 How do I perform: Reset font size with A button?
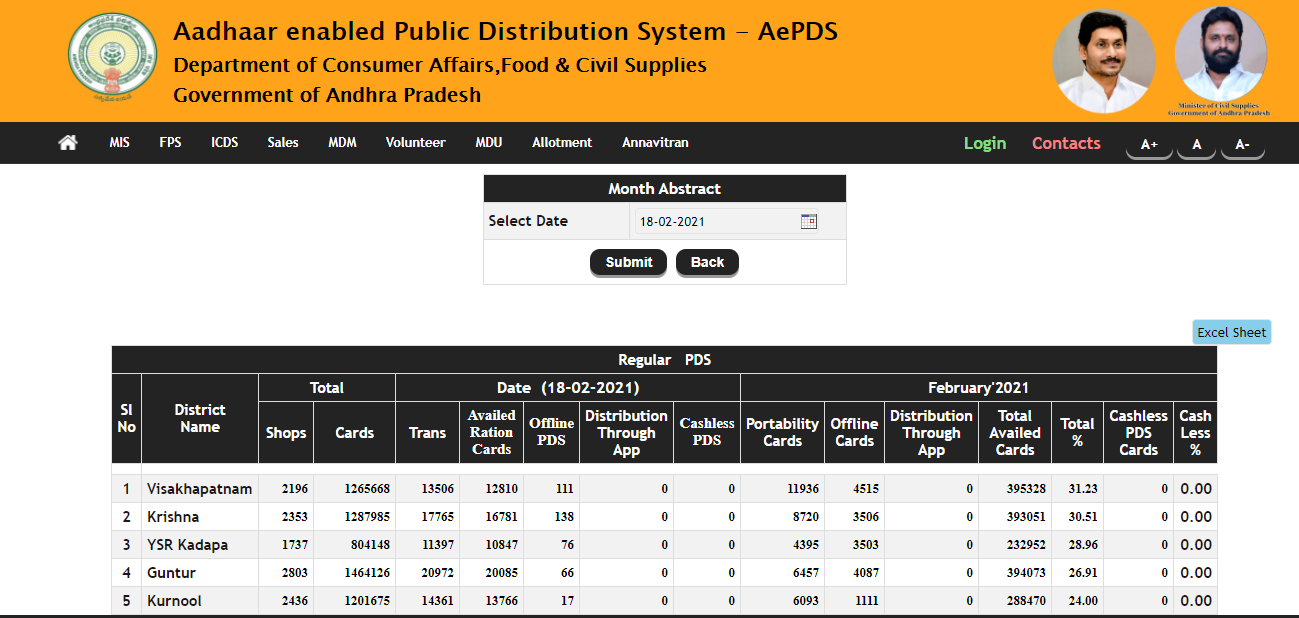pos(1196,145)
